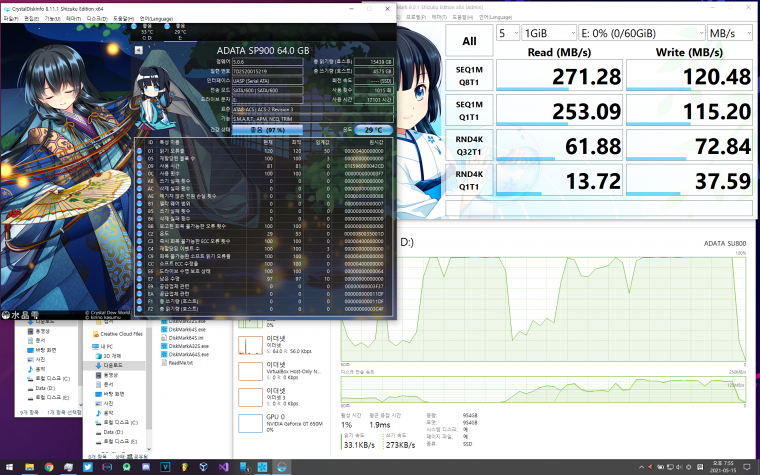Click the total host reads value 15439 GB
This screenshot has width=760, height=475.
[373, 62]
